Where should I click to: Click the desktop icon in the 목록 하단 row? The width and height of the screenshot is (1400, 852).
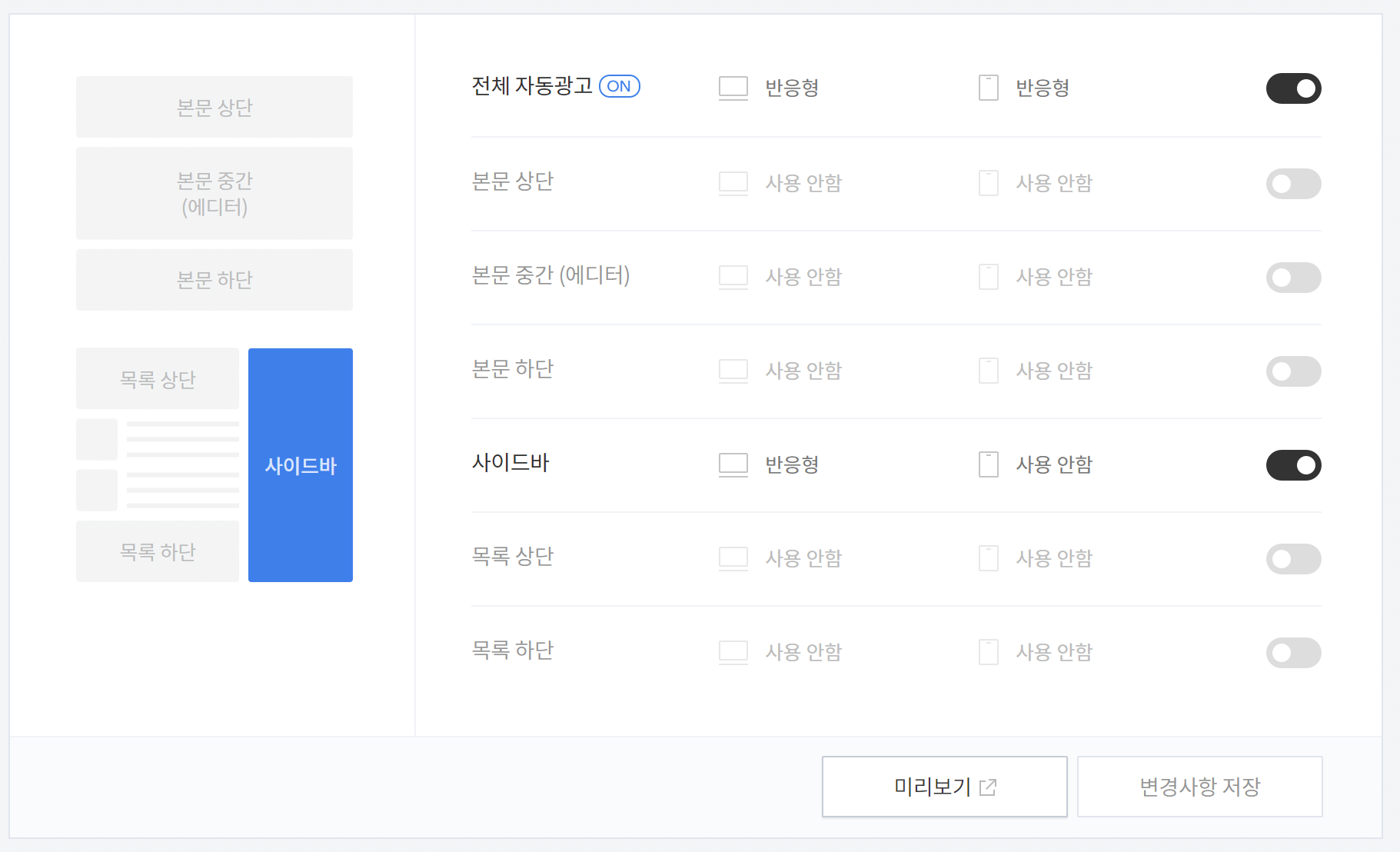733,652
